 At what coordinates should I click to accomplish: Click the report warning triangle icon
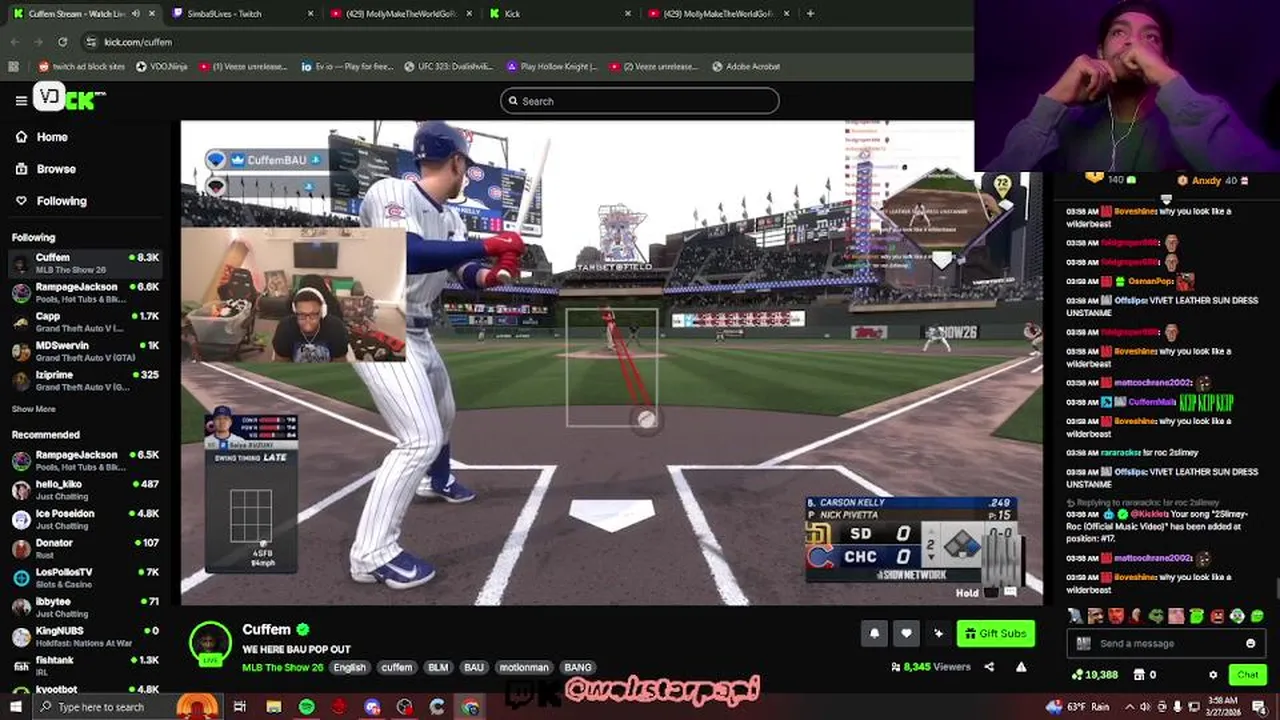coord(1021,667)
